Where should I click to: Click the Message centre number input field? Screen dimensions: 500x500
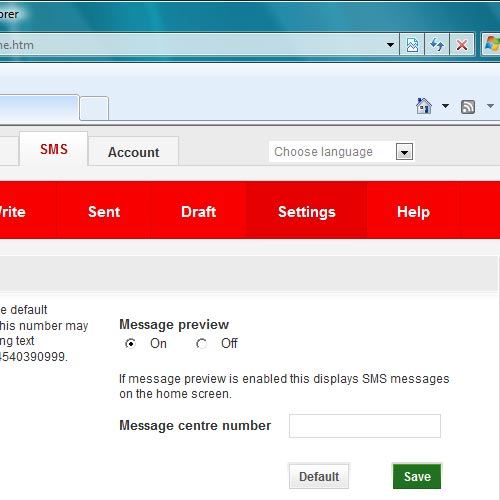point(365,426)
